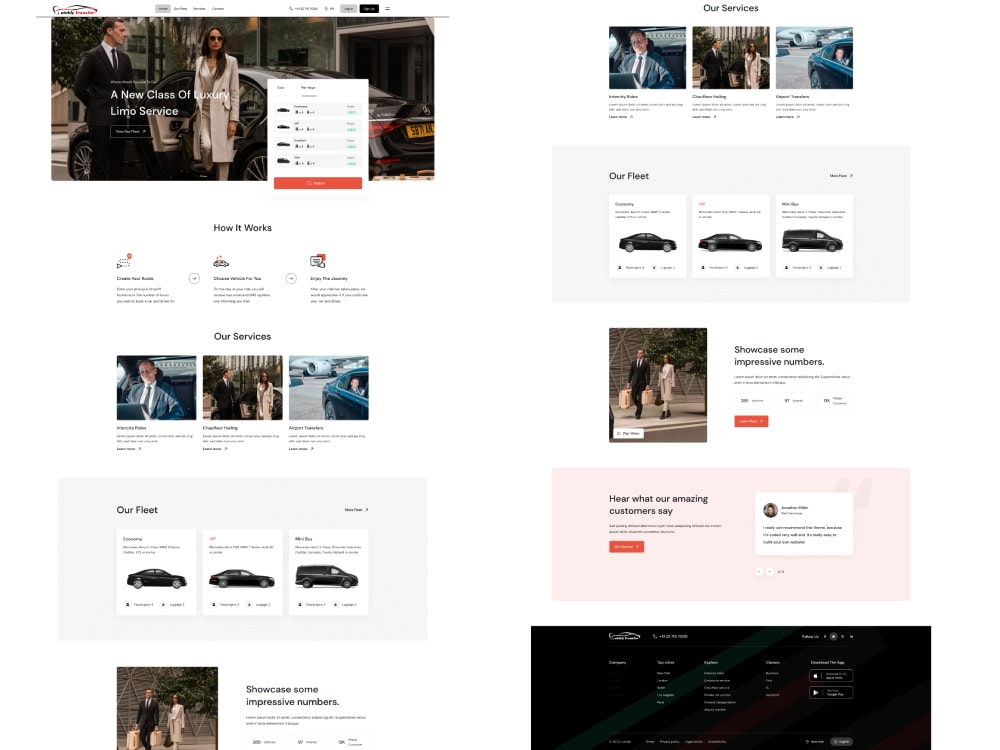Click the red Get Started button

[x=626, y=547]
